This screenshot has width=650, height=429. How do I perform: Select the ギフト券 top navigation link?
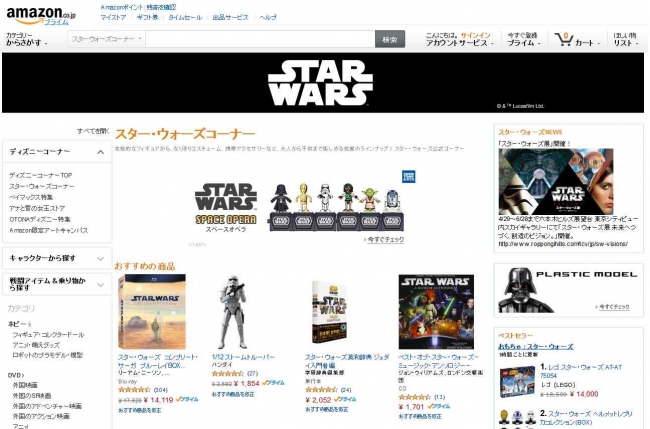coord(147,17)
